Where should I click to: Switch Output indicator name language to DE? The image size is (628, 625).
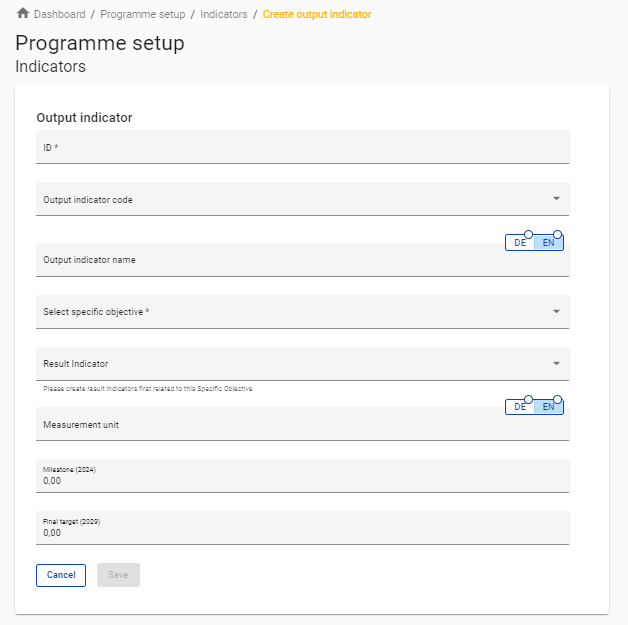[520, 243]
